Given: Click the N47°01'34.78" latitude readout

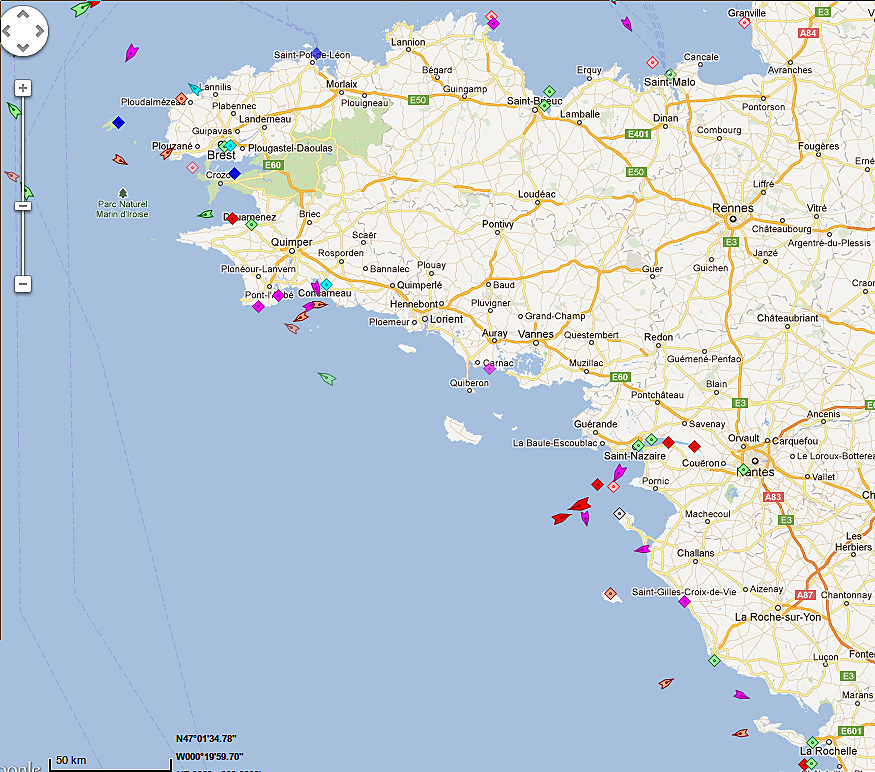Looking at the screenshot, I should click(206, 739).
